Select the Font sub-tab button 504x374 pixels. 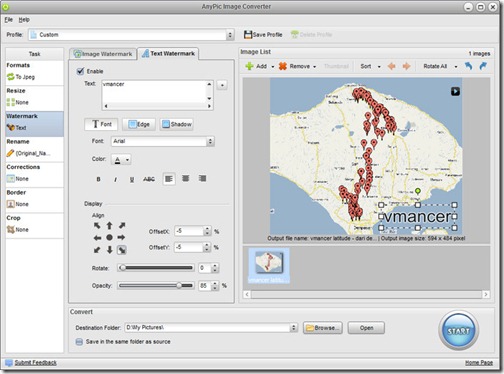click(x=101, y=124)
